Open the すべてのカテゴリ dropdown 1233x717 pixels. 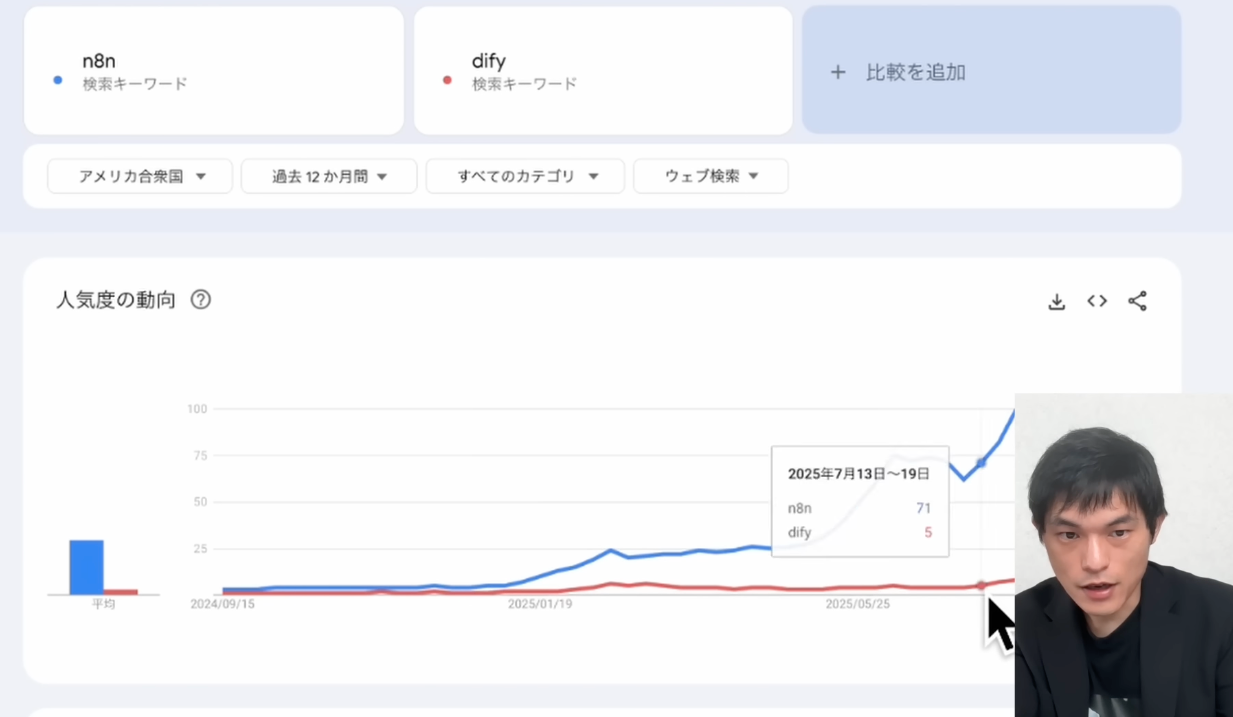click(525, 176)
